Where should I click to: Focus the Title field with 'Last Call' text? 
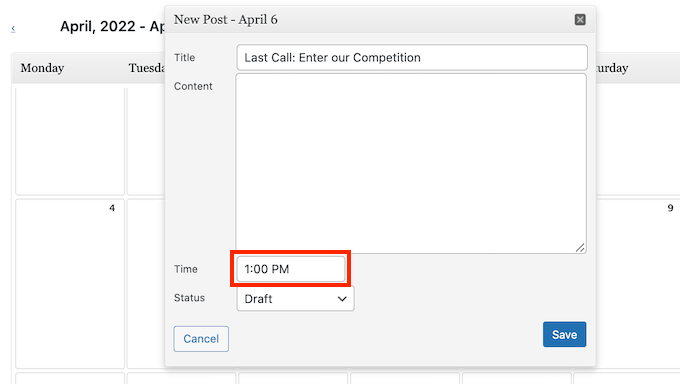[x=412, y=57]
